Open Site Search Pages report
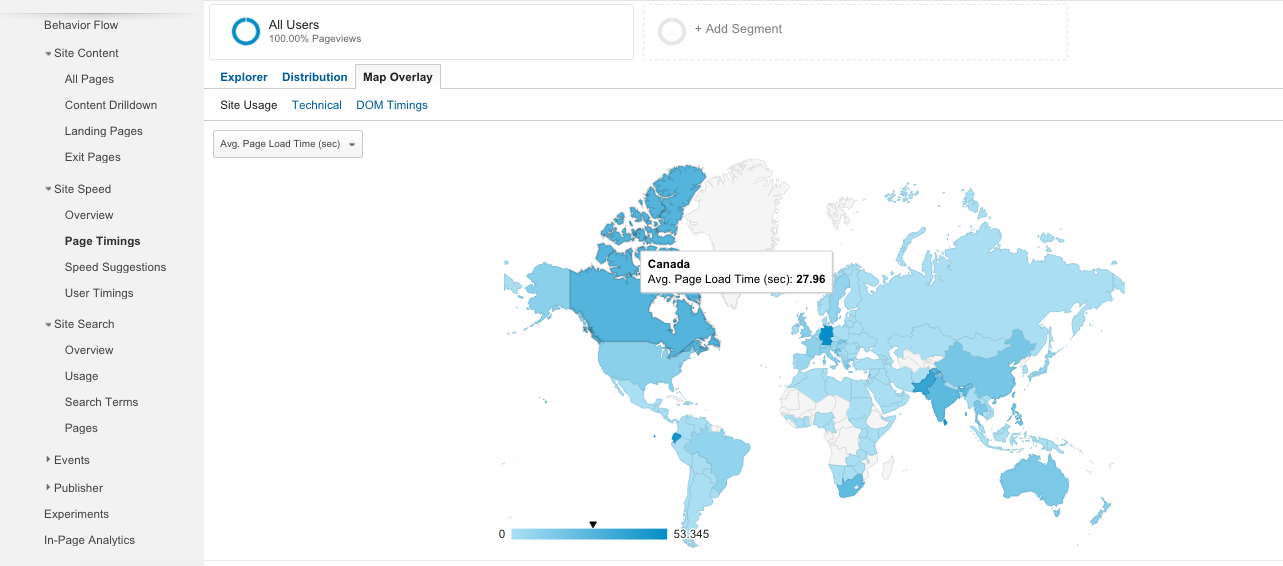 81,428
